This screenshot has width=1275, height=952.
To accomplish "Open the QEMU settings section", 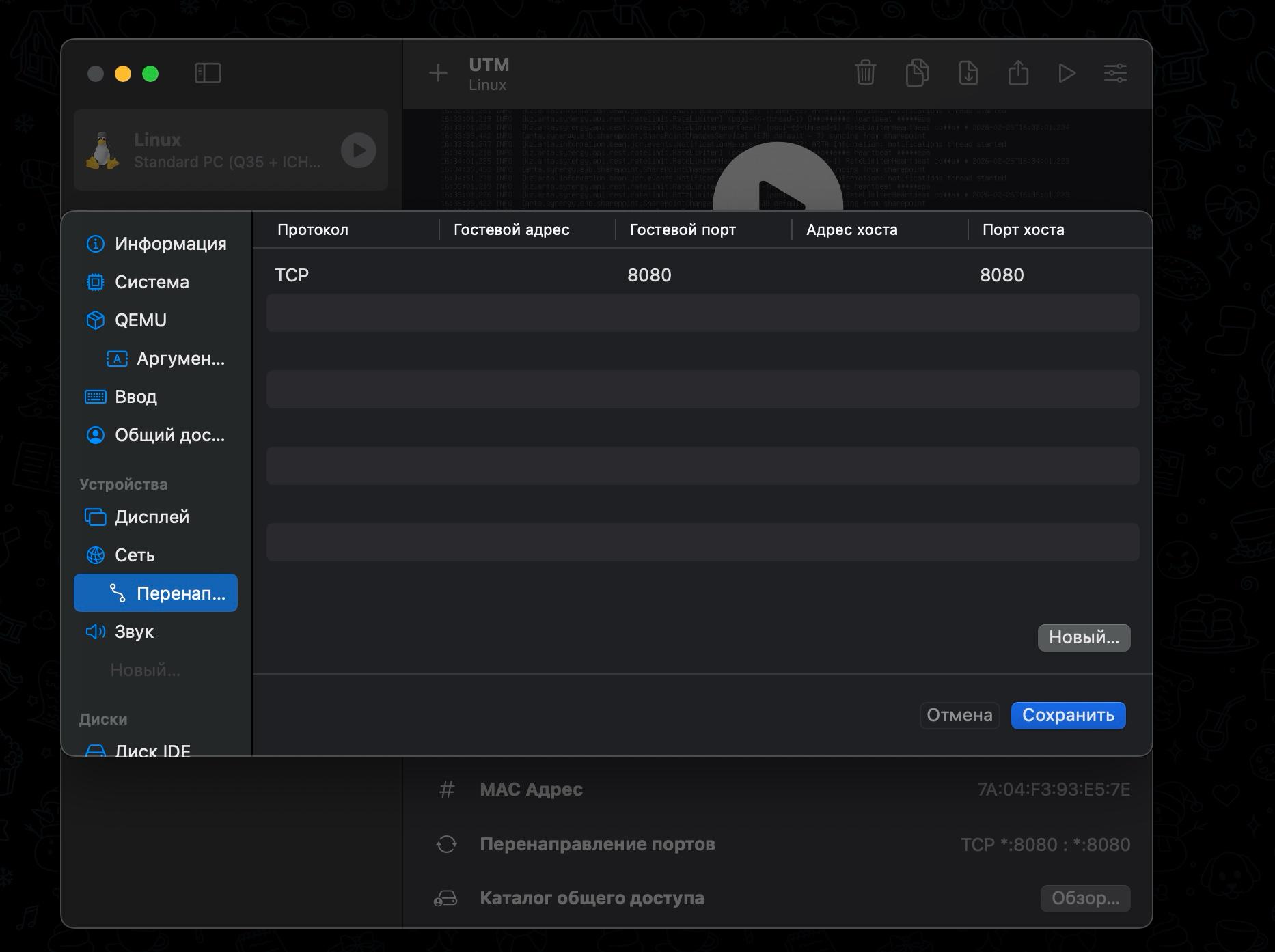I will tap(140, 320).
